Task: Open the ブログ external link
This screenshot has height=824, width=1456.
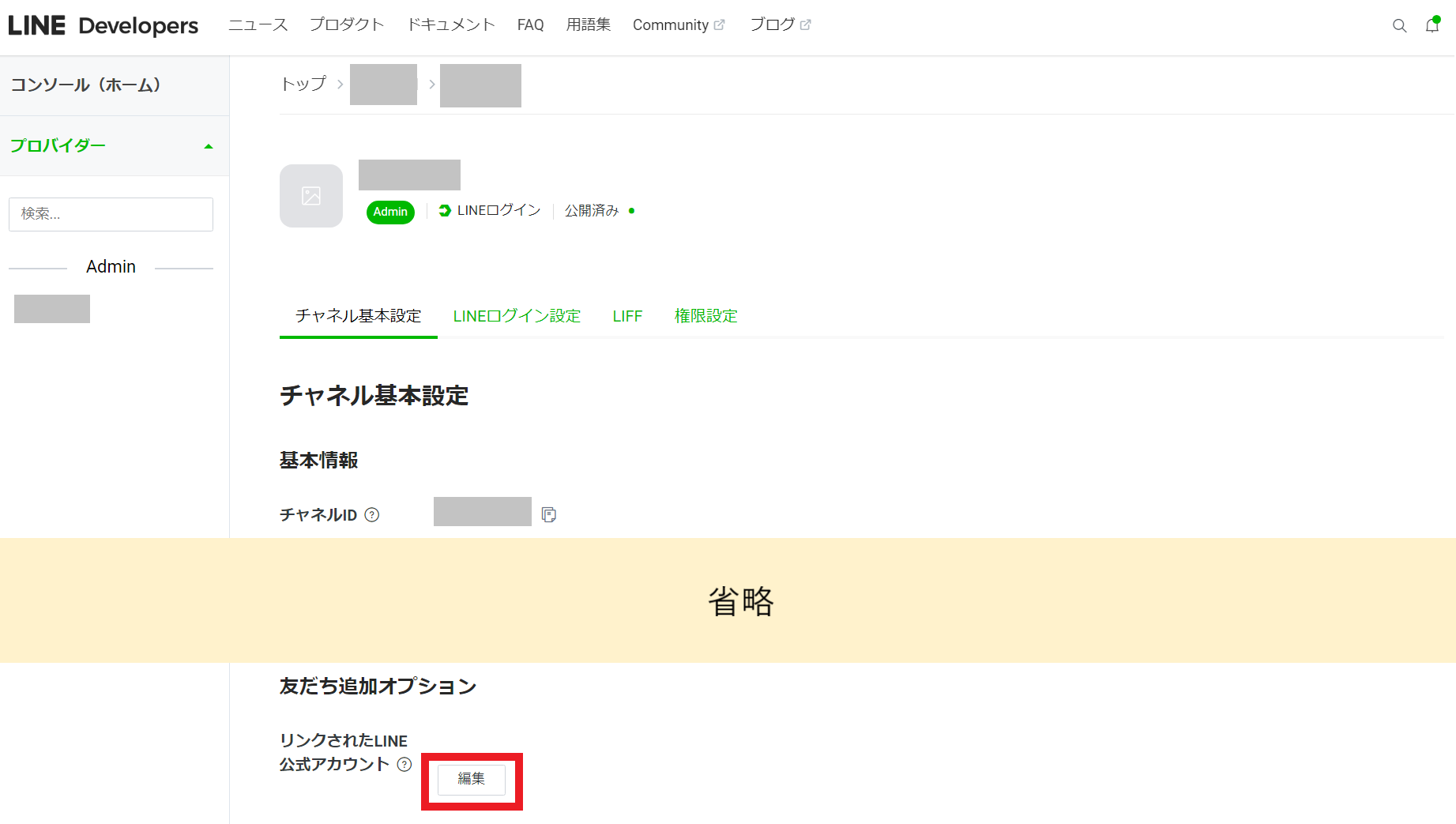Action: pyautogui.click(x=781, y=25)
